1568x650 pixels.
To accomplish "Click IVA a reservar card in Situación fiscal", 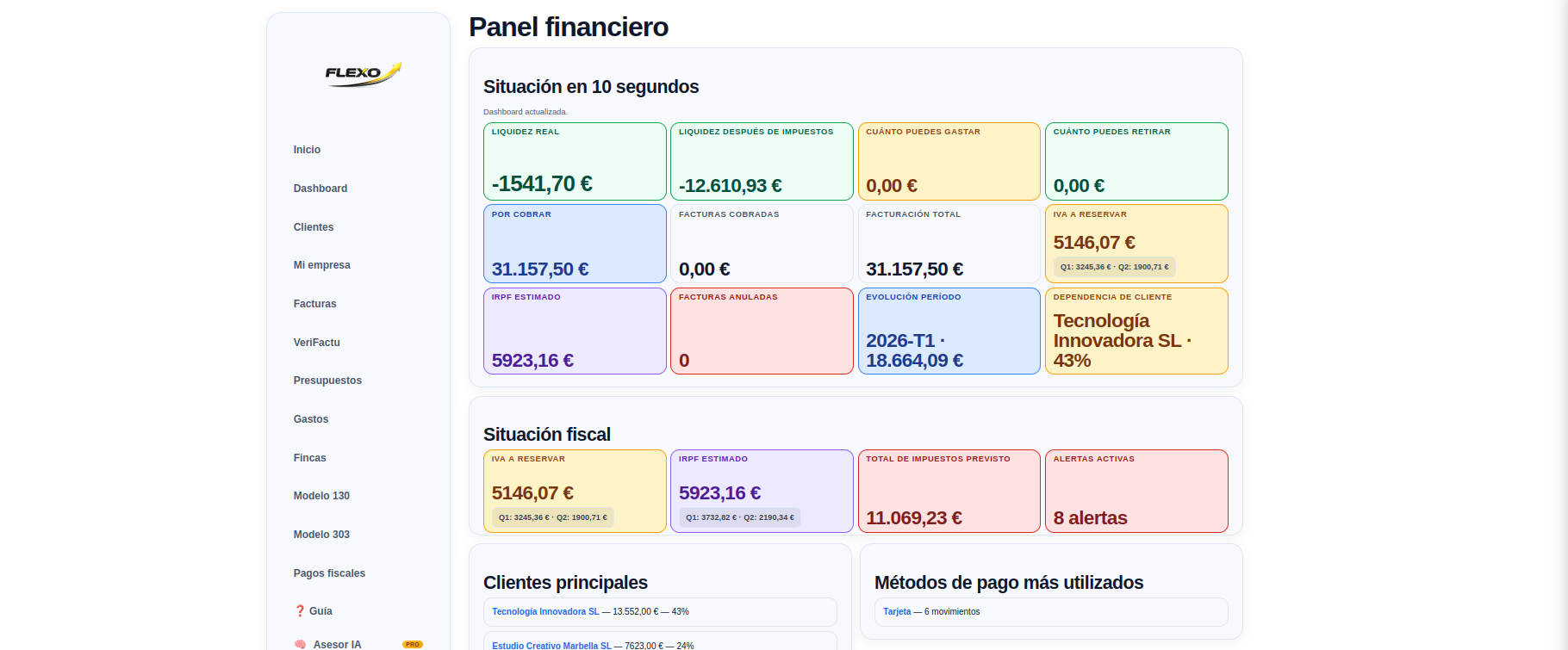I will click(575, 491).
